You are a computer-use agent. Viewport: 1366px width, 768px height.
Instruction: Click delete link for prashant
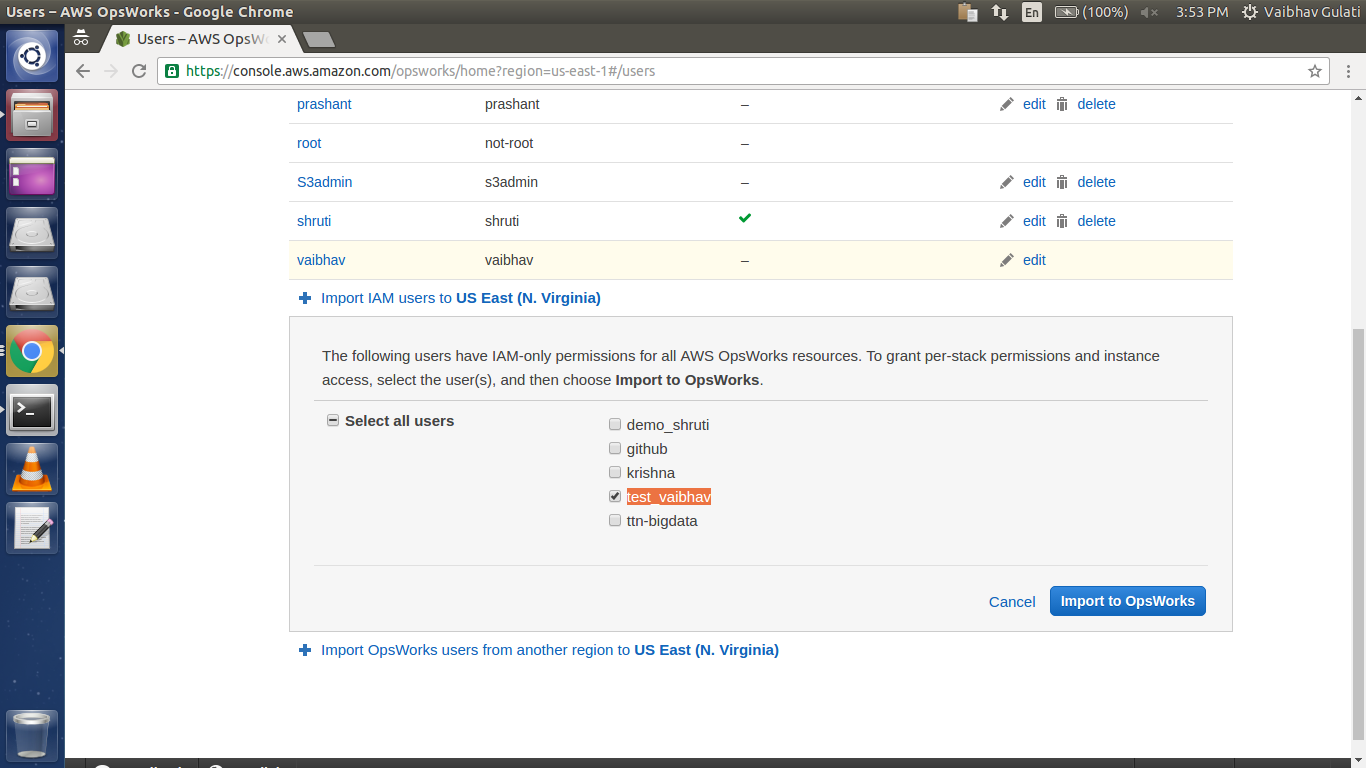click(x=1096, y=104)
